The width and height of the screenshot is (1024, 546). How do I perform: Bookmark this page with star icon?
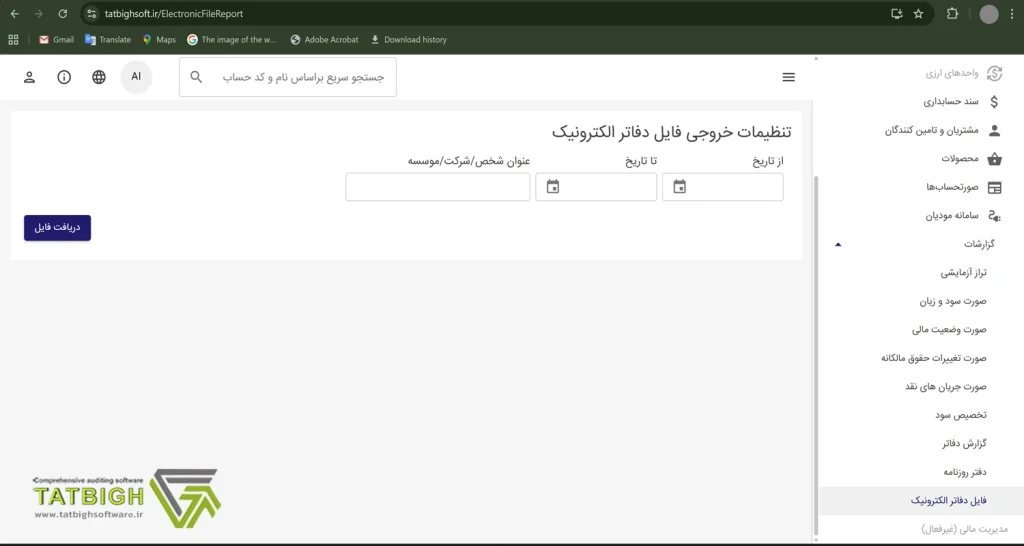click(x=918, y=14)
